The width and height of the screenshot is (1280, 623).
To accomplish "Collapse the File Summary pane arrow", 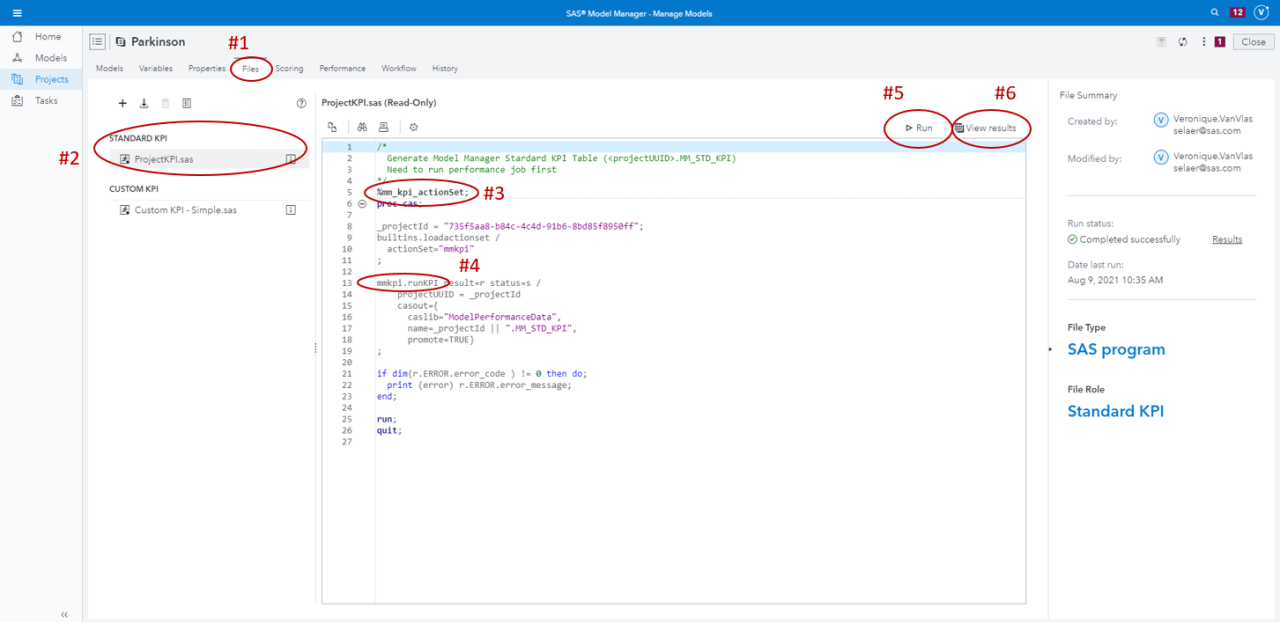I will point(1050,349).
